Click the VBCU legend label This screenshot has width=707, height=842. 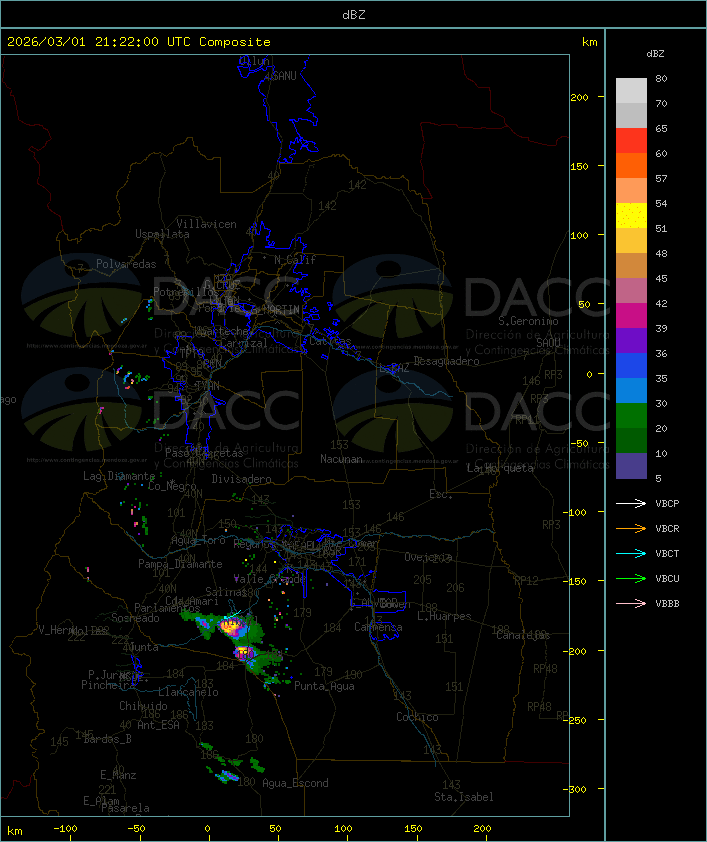(667, 578)
